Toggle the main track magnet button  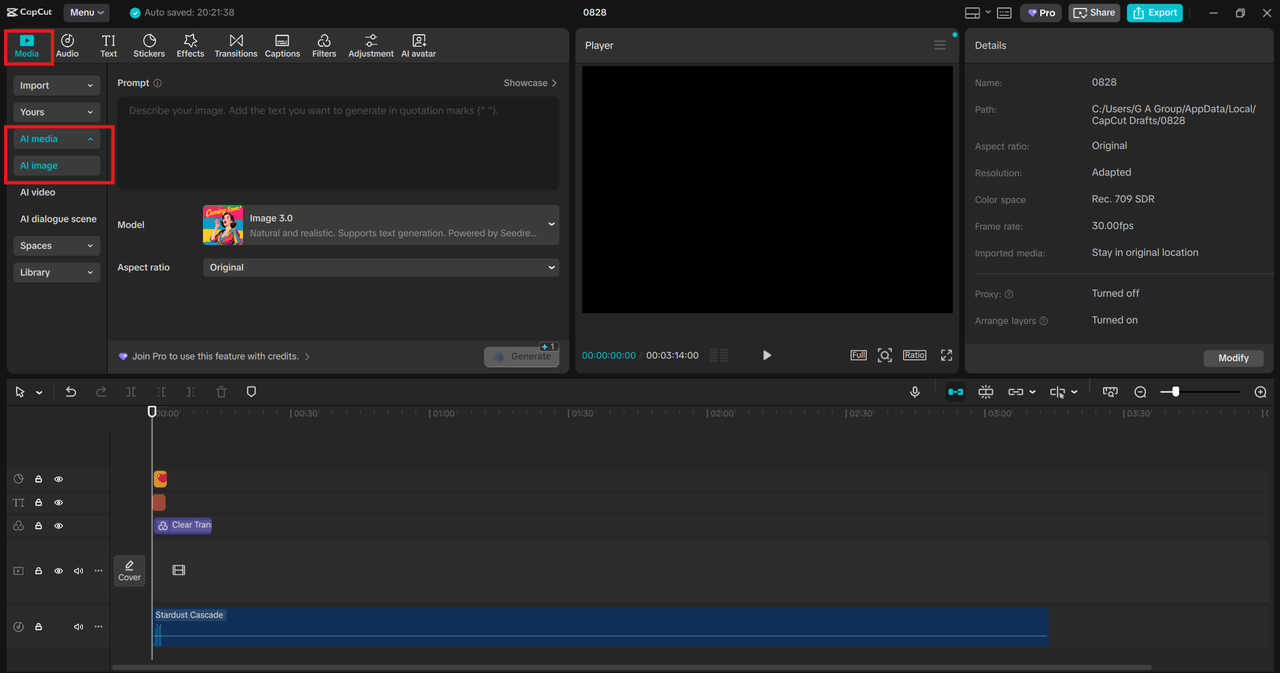(x=955, y=392)
